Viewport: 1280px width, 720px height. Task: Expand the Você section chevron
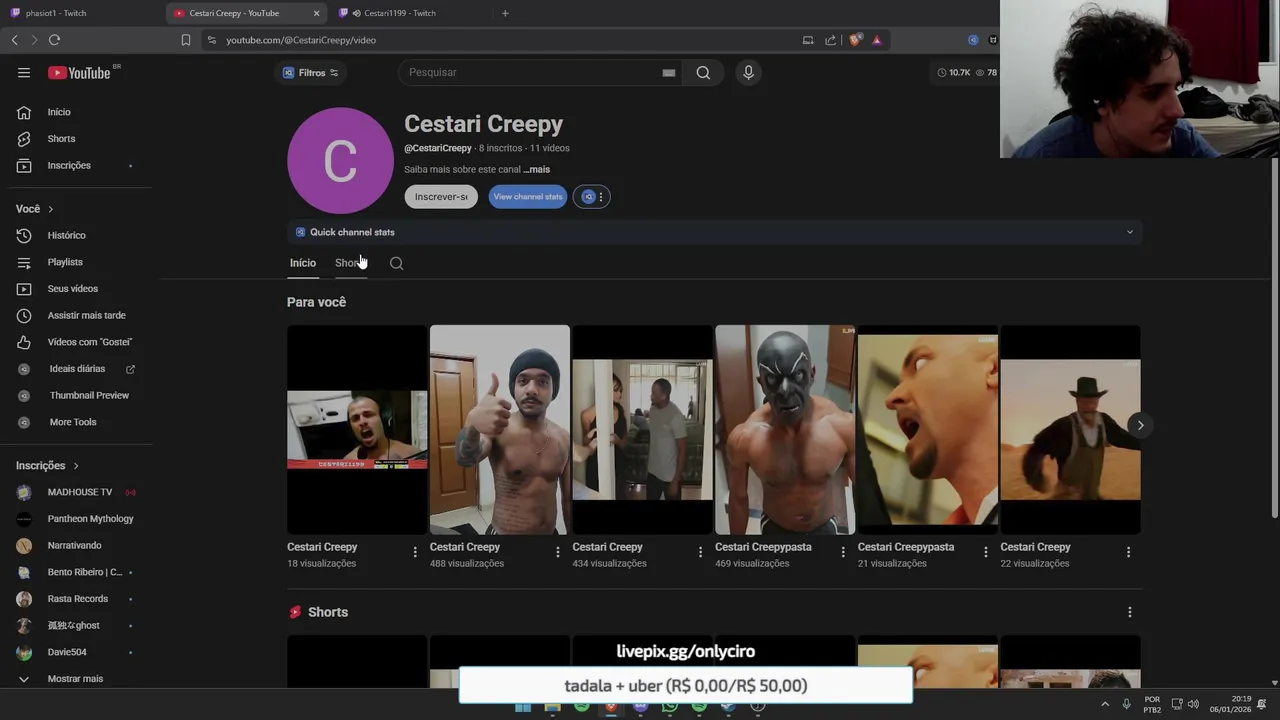coord(50,209)
